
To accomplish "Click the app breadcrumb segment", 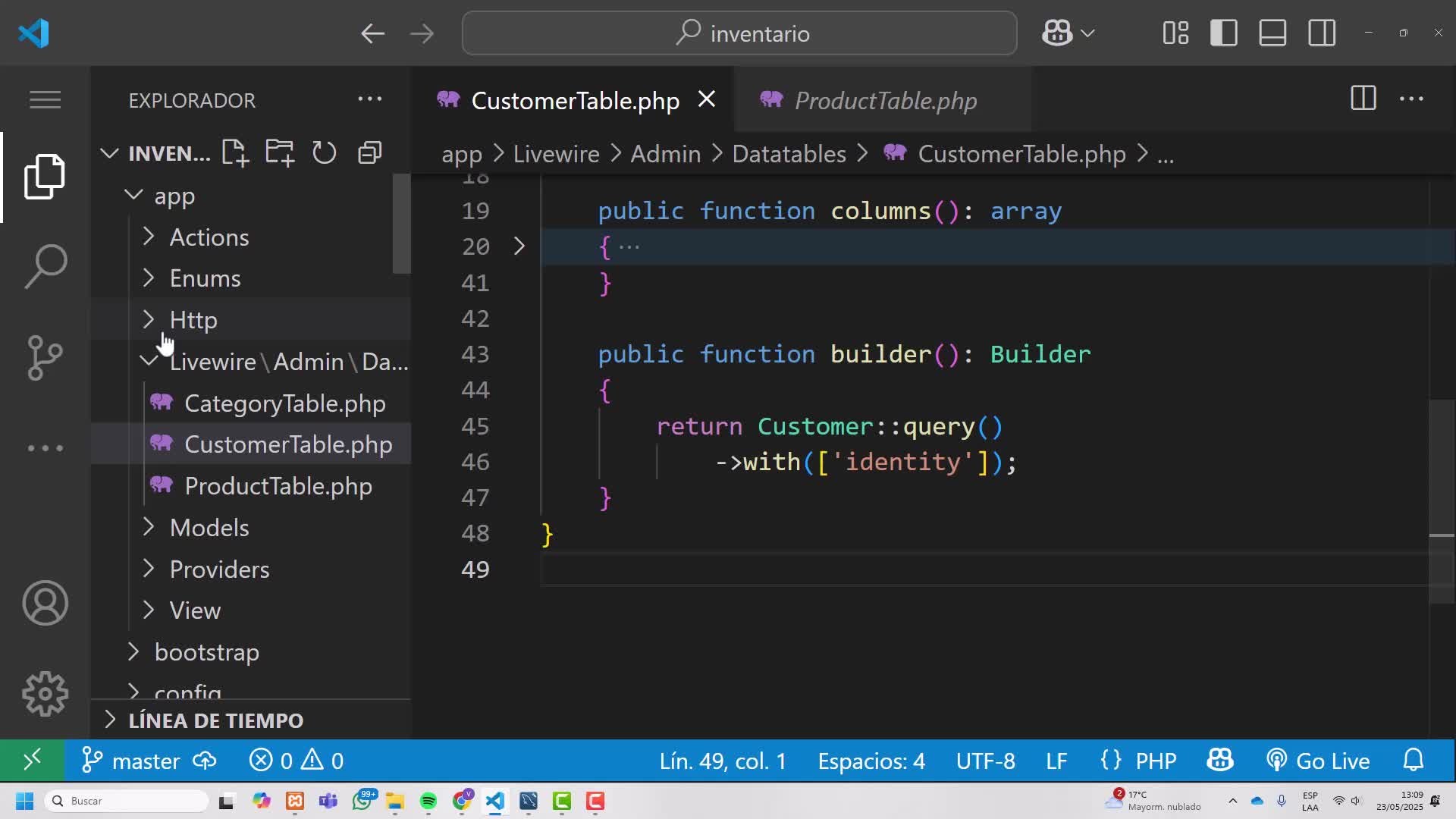I will click(461, 155).
